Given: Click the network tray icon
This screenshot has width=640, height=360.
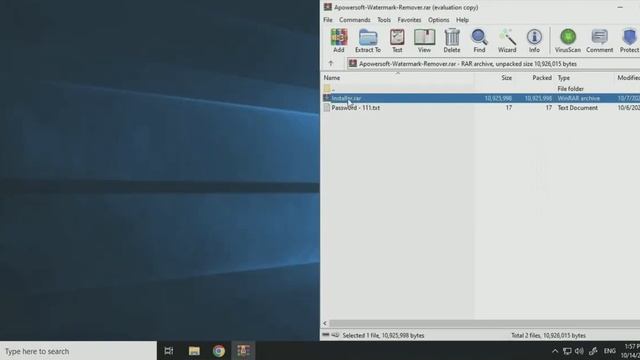Looking at the screenshot, I should click(x=567, y=351).
